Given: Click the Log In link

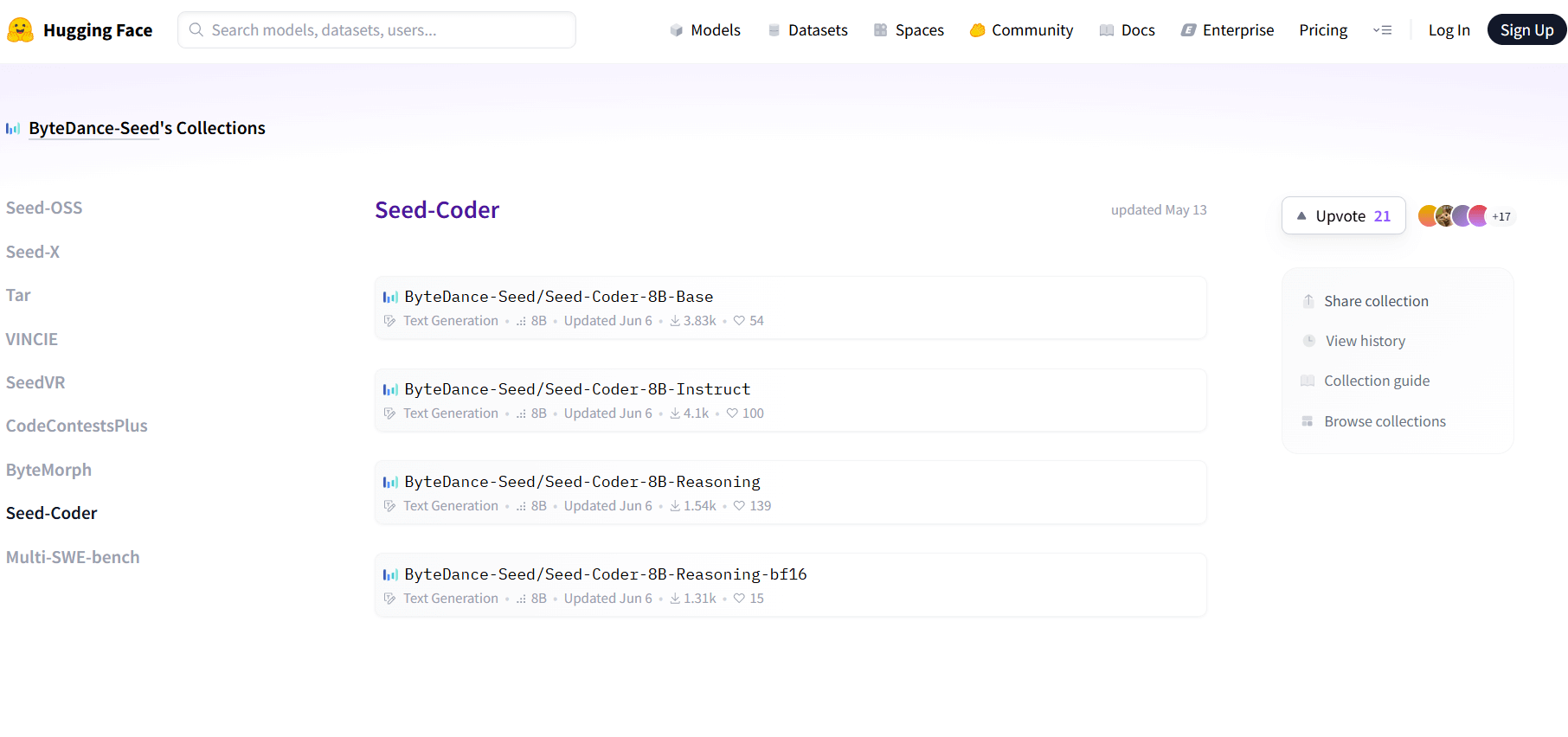Looking at the screenshot, I should click(1449, 30).
